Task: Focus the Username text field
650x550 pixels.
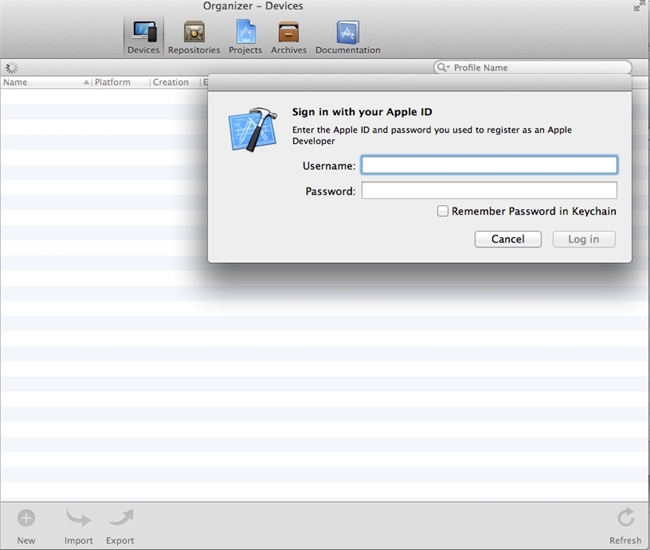Action: (x=489, y=165)
